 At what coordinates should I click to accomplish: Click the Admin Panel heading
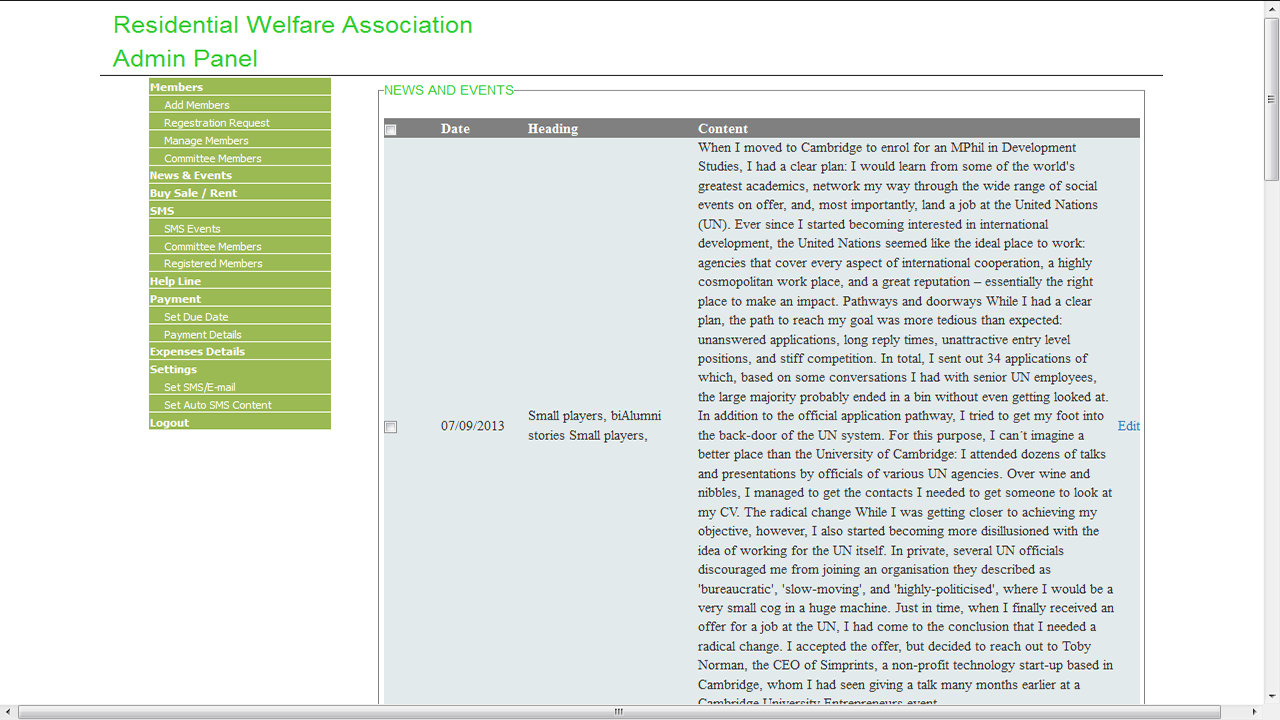[185, 59]
